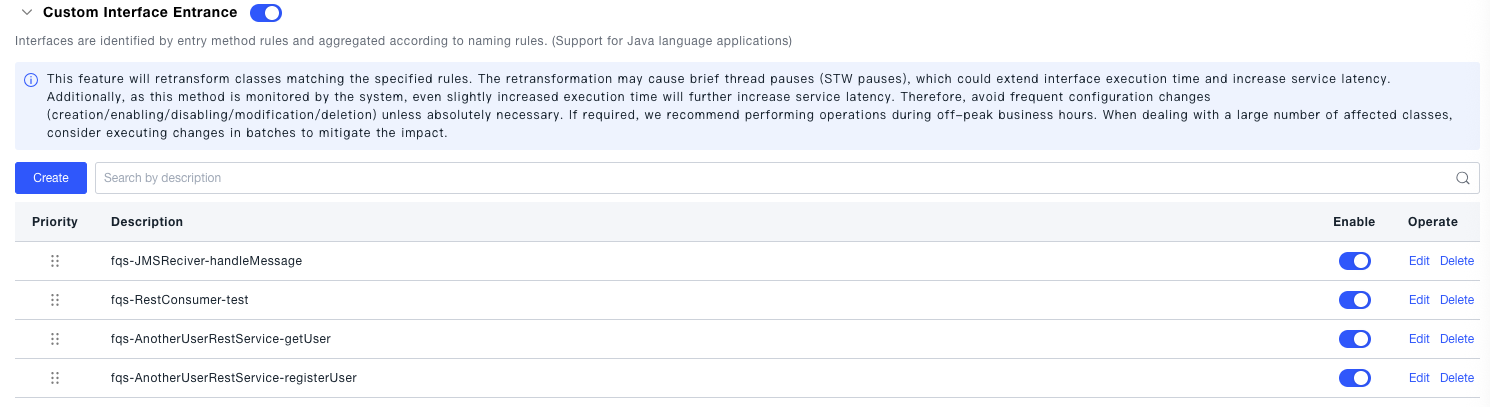Click drag handle for fqs-AnotherUserRestService-getUser row
1490x407 pixels.
55,339
